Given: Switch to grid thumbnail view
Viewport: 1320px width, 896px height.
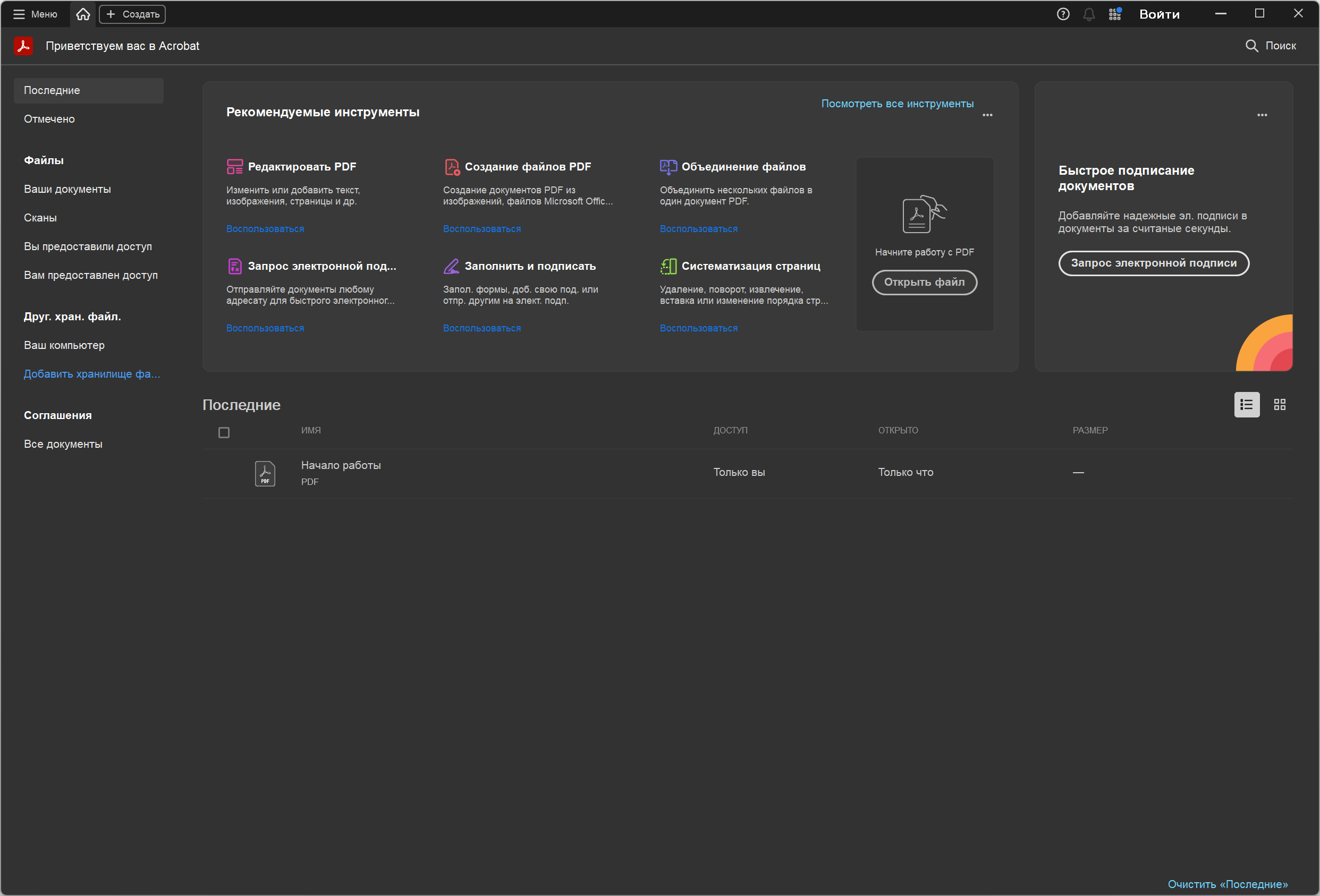Looking at the screenshot, I should (x=1279, y=405).
